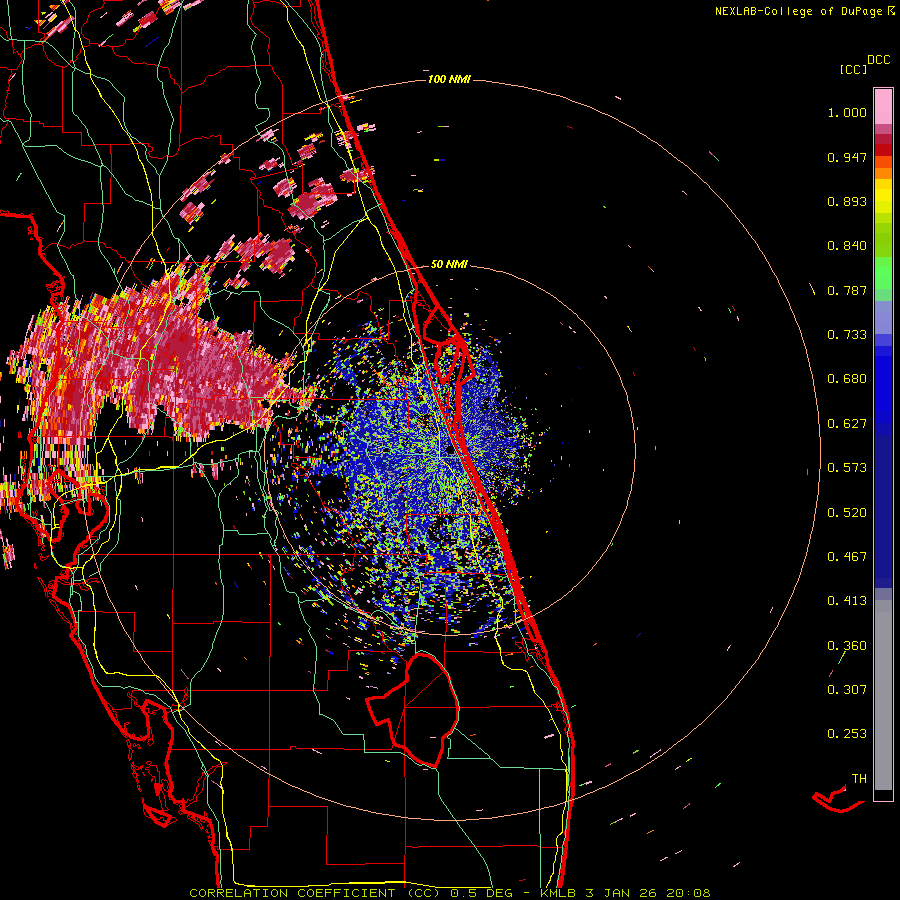Click the 100 NMI range ring label
The width and height of the screenshot is (900, 900).
tap(449, 79)
